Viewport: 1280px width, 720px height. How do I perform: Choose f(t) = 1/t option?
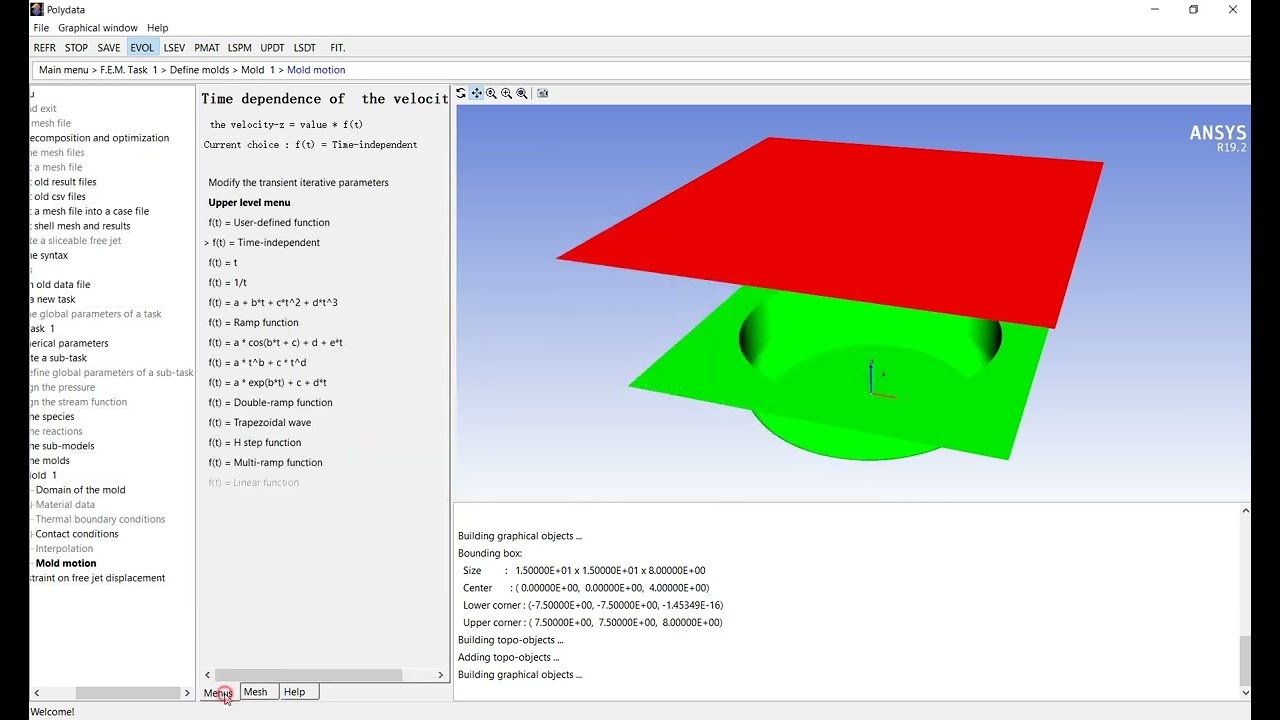tap(228, 283)
